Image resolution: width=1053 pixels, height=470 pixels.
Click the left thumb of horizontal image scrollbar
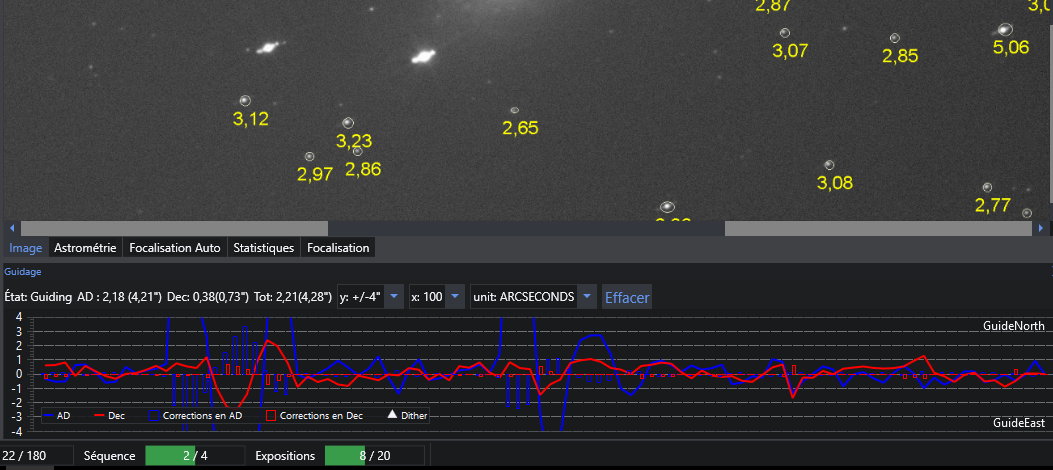click(174, 228)
